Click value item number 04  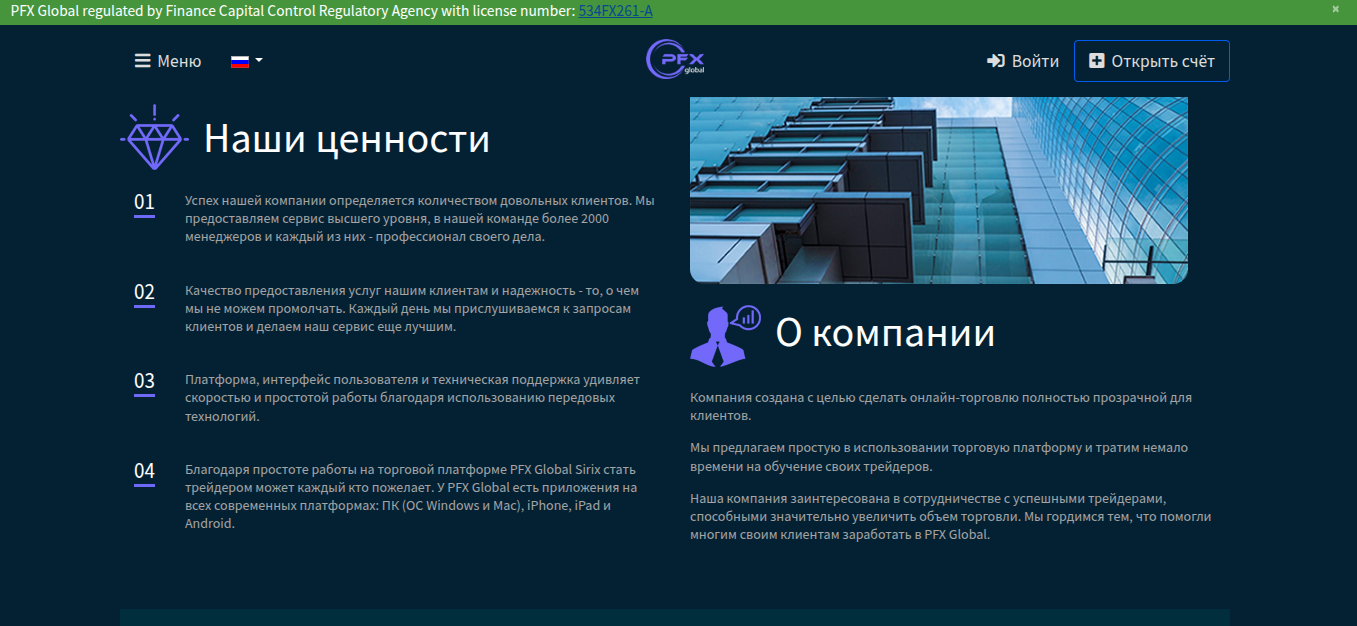click(145, 471)
